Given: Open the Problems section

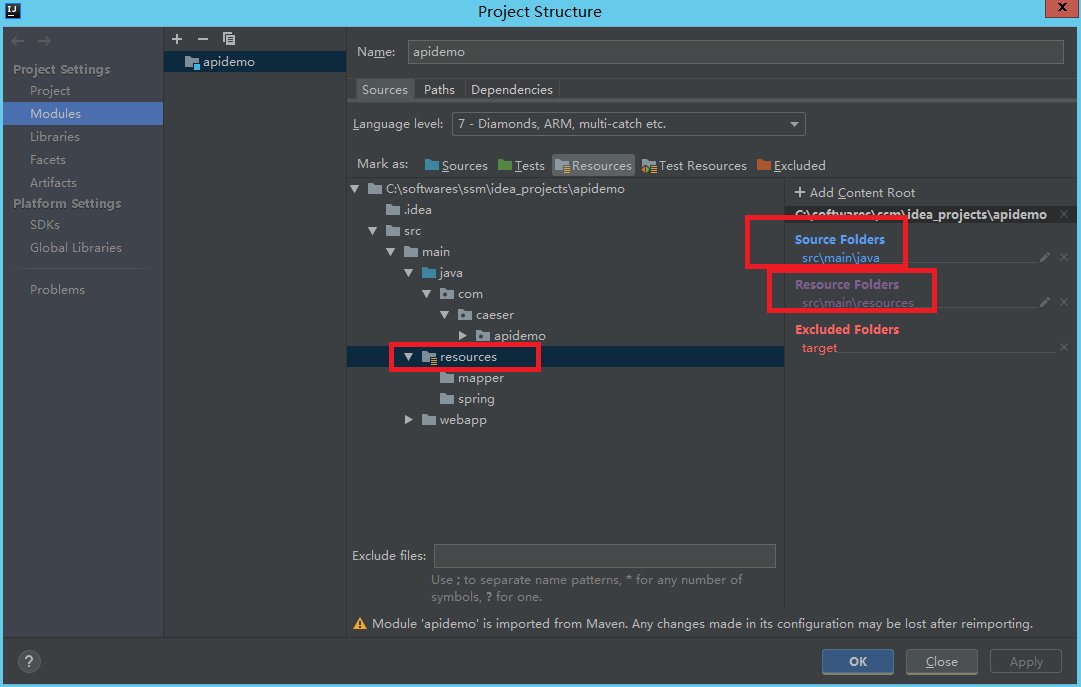Looking at the screenshot, I should (57, 290).
